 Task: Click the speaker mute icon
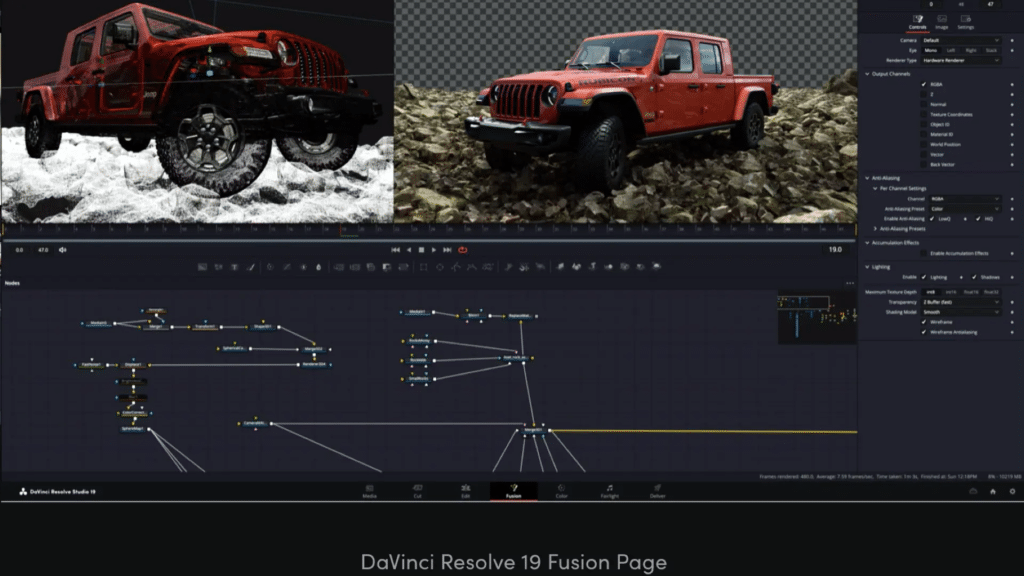coord(62,250)
